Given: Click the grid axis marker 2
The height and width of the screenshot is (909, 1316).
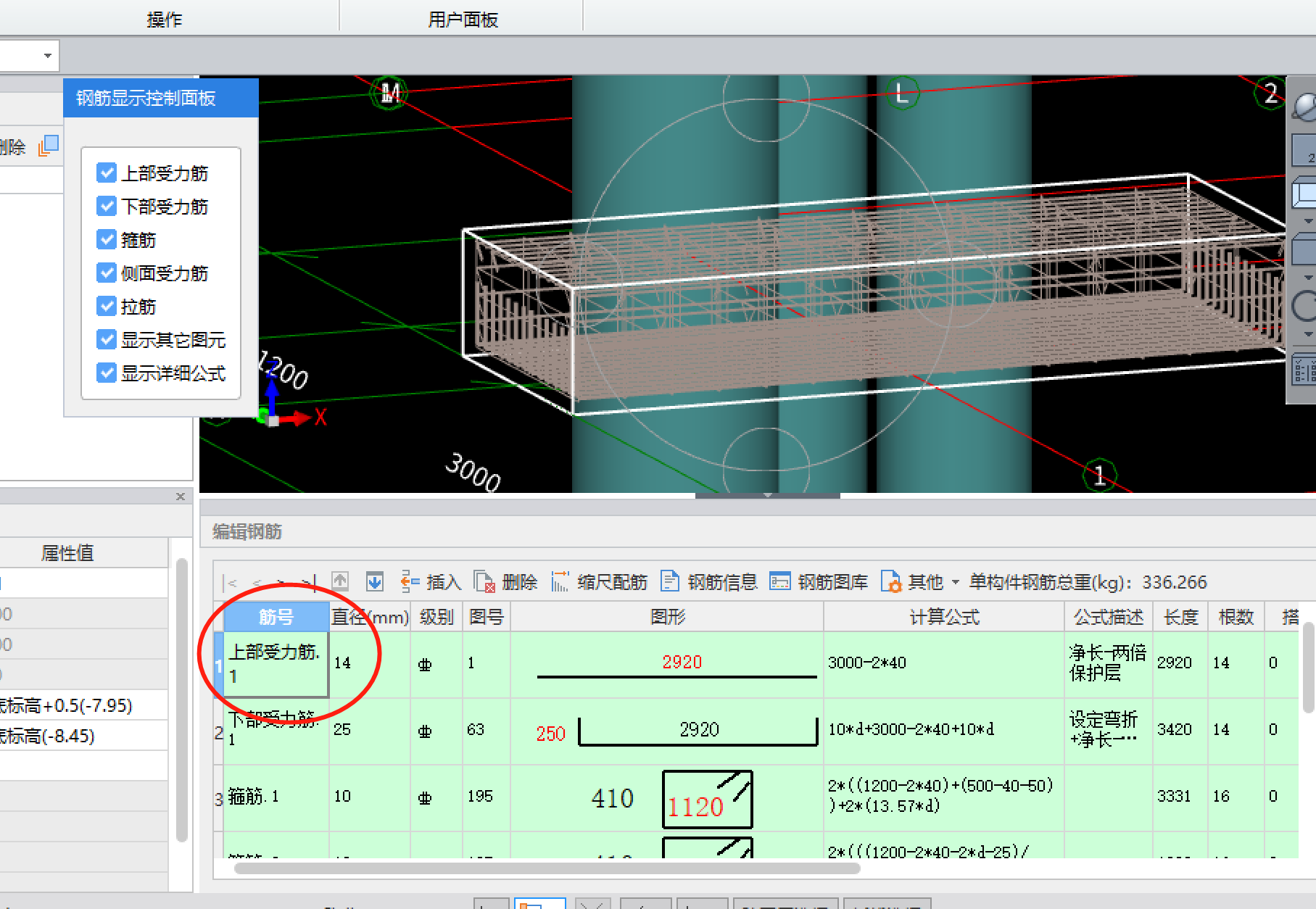Looking at the screenshot, I should tap(1270, 94).
